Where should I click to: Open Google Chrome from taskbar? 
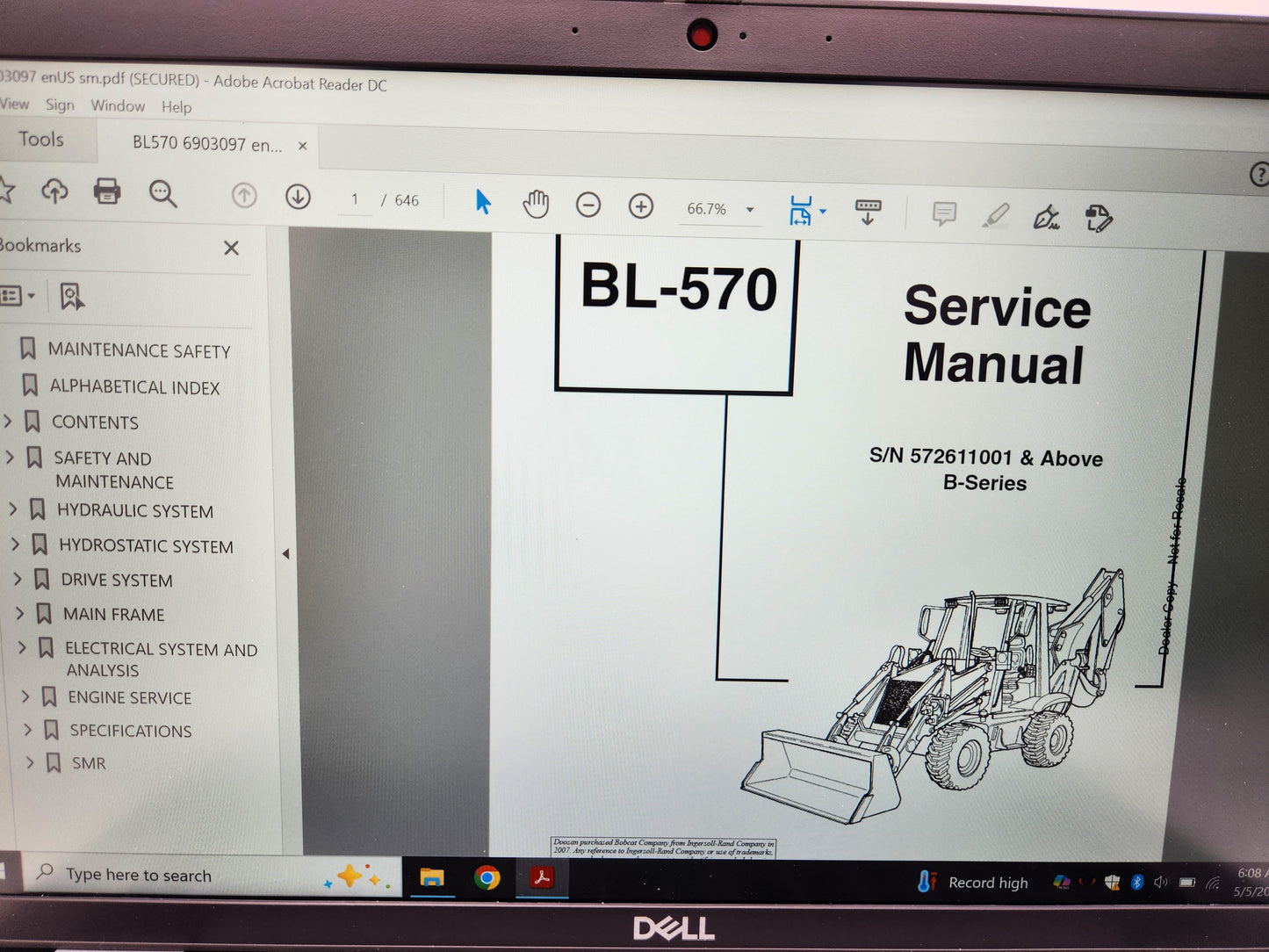pyautogui.click(x=487, y=877)
